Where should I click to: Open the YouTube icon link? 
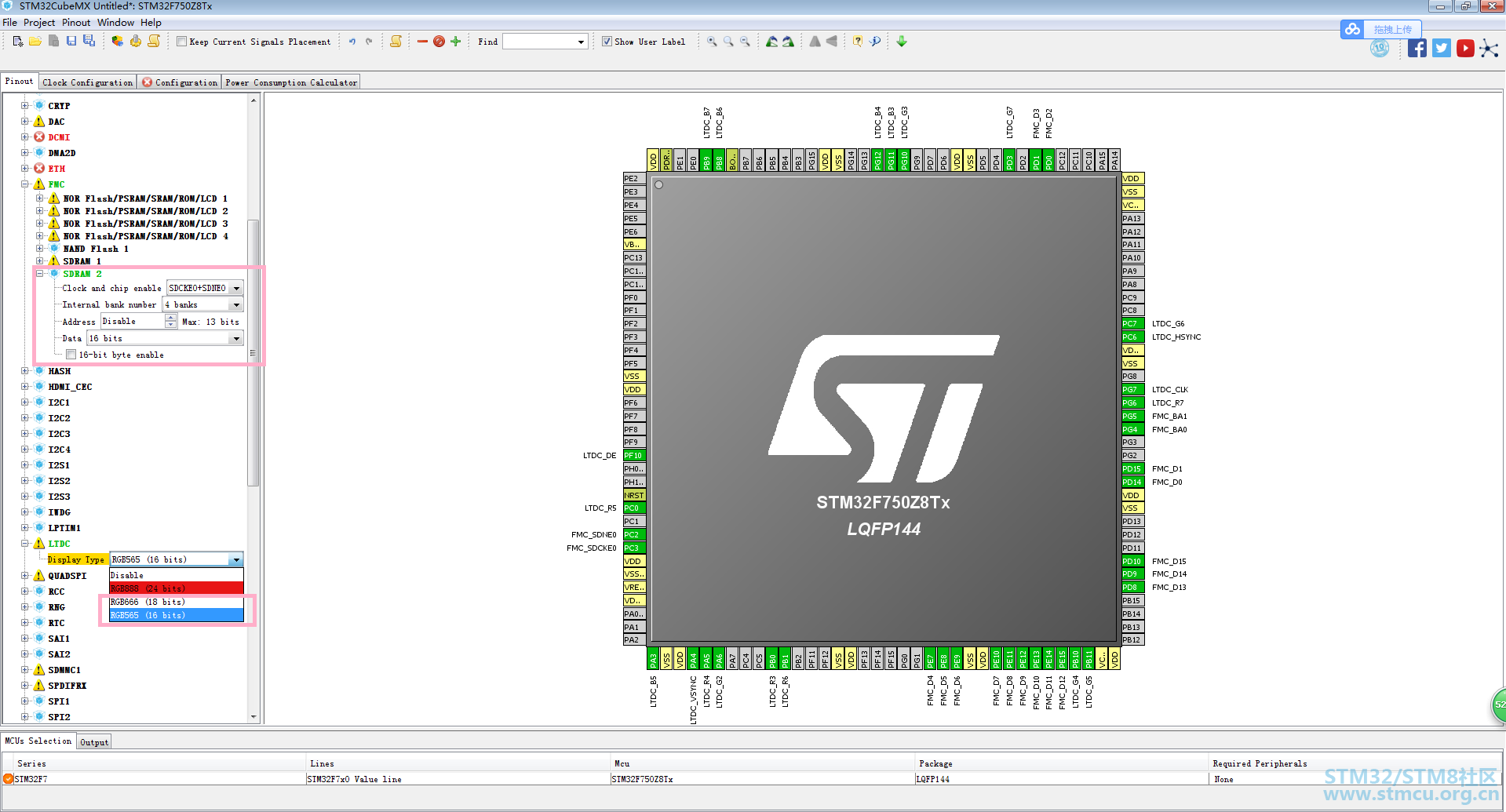[1465, 49]
